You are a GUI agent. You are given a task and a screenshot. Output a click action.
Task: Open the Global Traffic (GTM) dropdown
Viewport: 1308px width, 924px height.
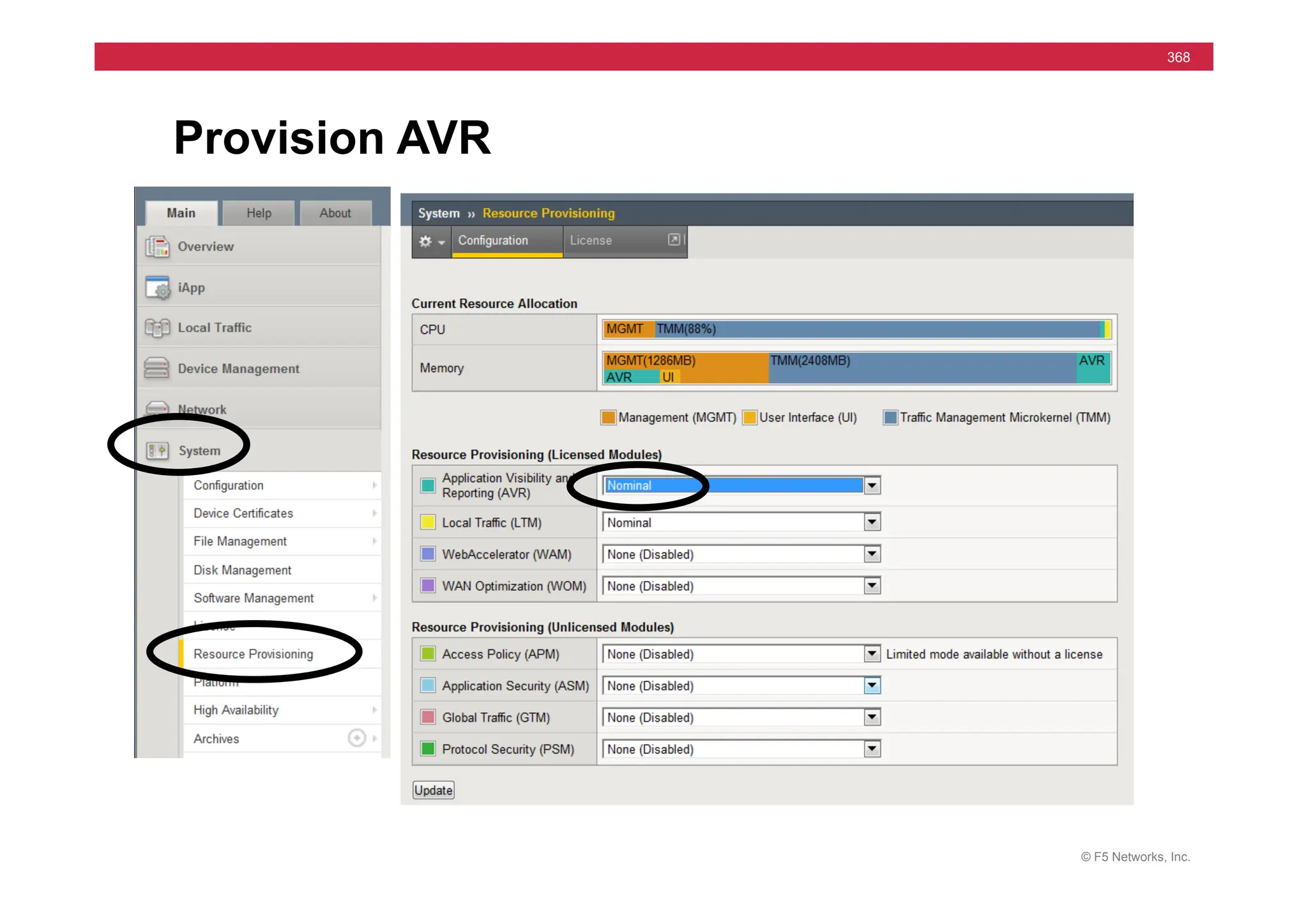pos(742,717)
